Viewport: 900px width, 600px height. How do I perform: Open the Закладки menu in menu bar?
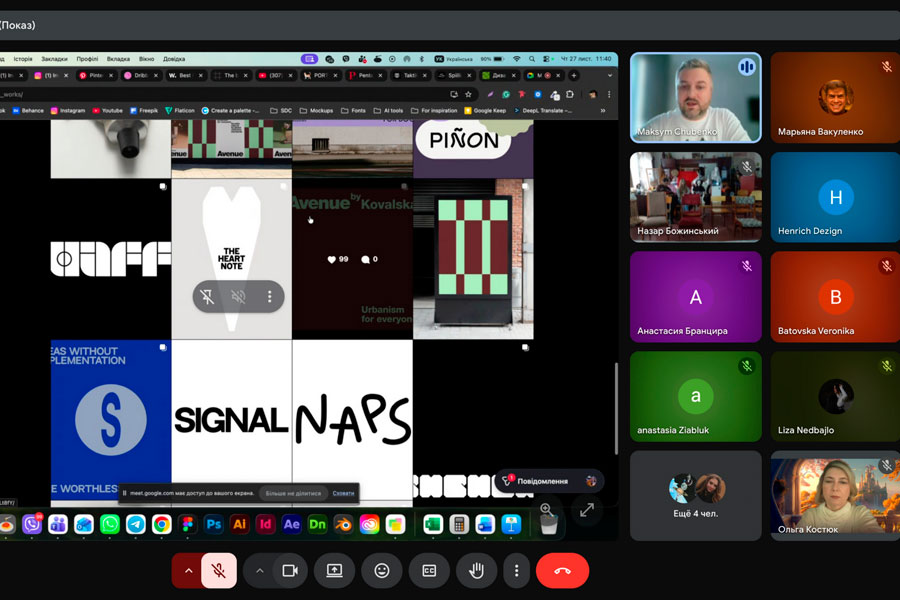(x=55, y=59)
